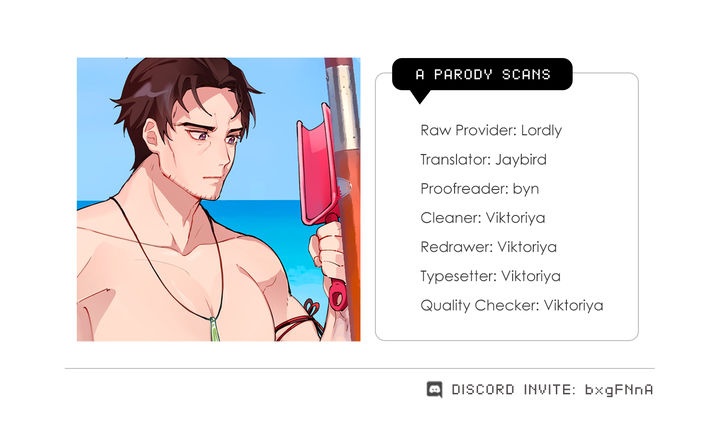Click the Discord invite code bxgFNnA

[619, 390]
